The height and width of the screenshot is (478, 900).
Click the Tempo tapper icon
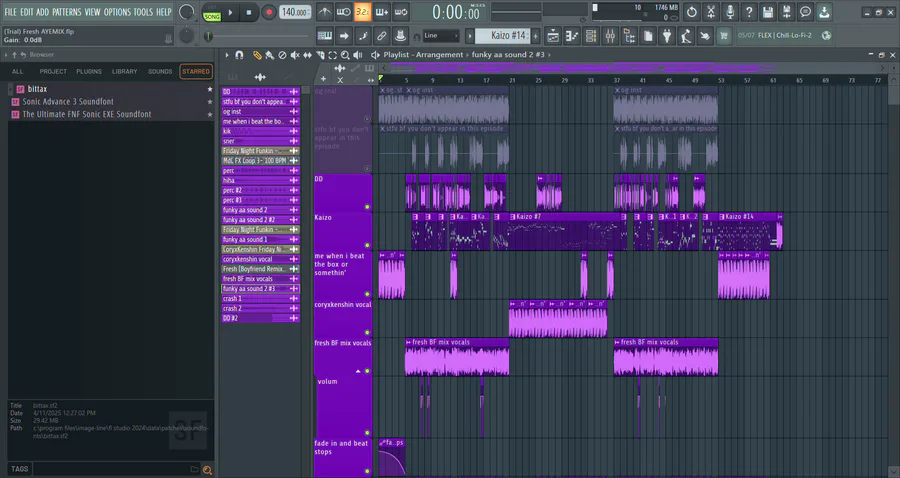[685, 36]
